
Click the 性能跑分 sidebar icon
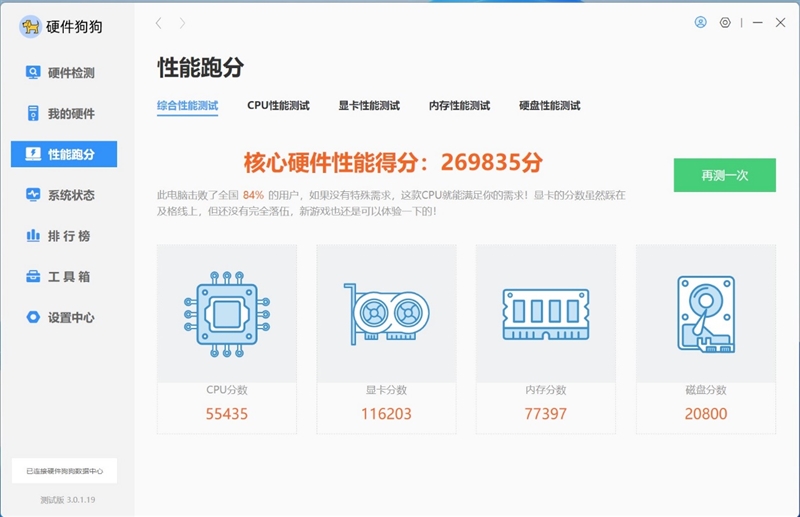(33, 154)
